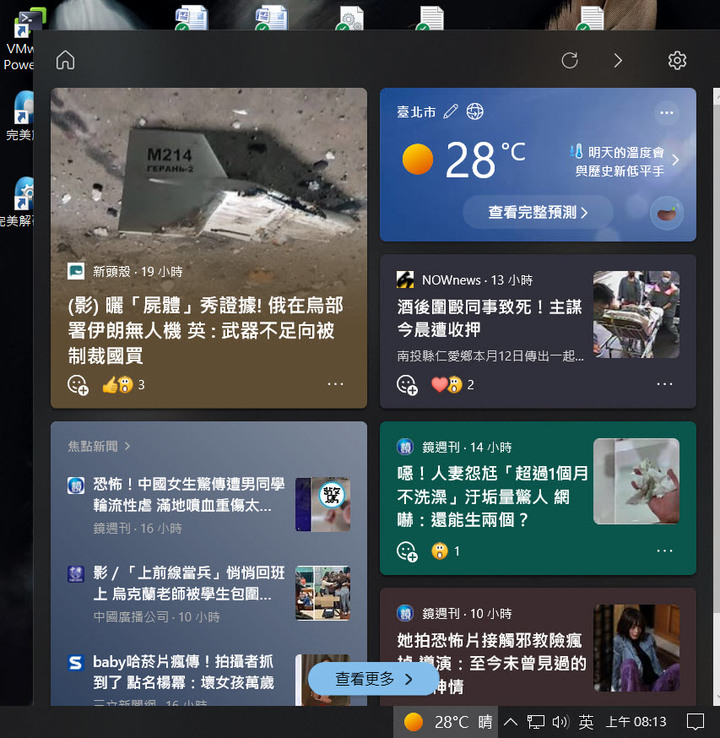This screenshot has width=720, height=738.
Task: Open the drone news headline about 伊朗無人機
Action: (206, 330)
